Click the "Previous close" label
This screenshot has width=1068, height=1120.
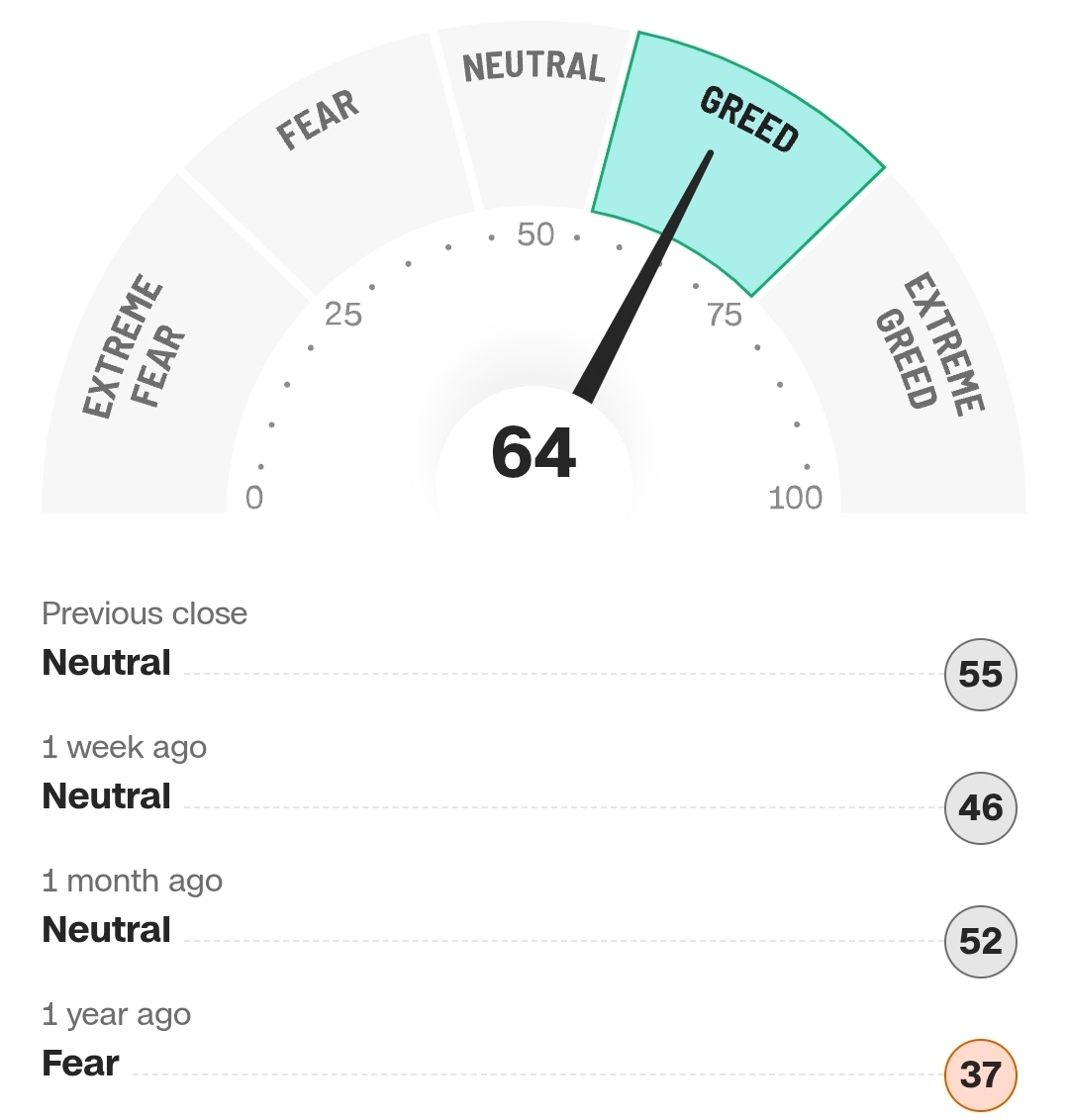(x=145, y=613)
